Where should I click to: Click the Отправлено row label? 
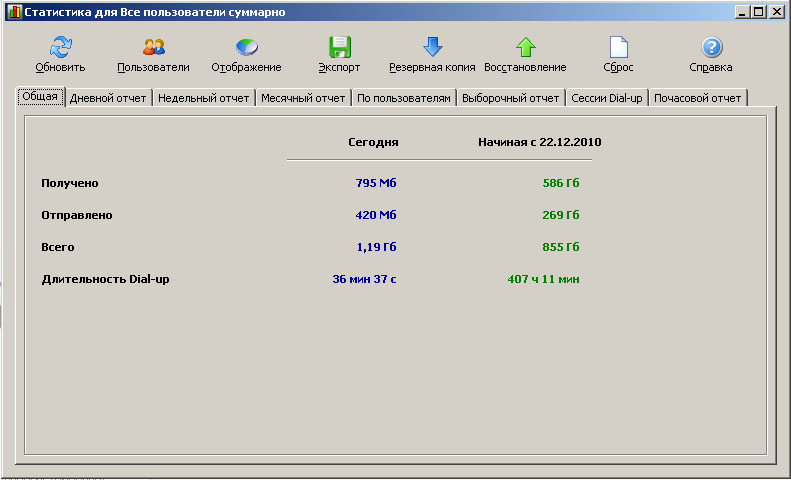point(77,215)
